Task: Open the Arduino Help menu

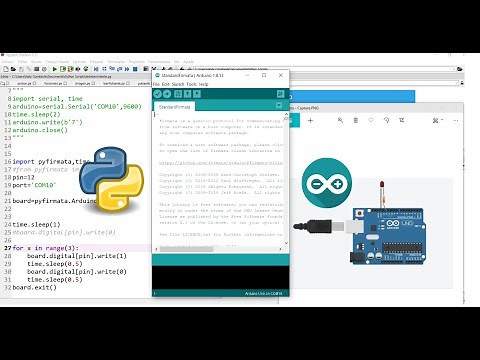Action: point(203,84)
